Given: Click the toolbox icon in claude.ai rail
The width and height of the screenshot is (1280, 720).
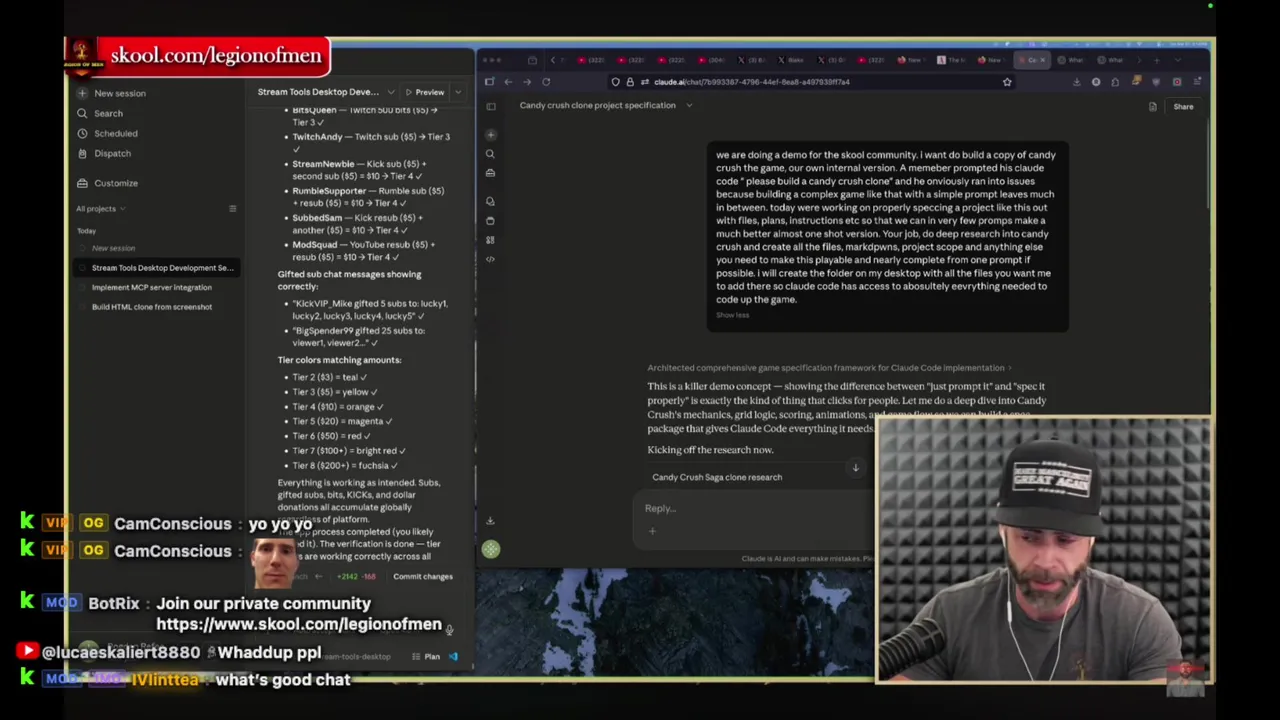Looking at the screenshot, I should 490,173.
